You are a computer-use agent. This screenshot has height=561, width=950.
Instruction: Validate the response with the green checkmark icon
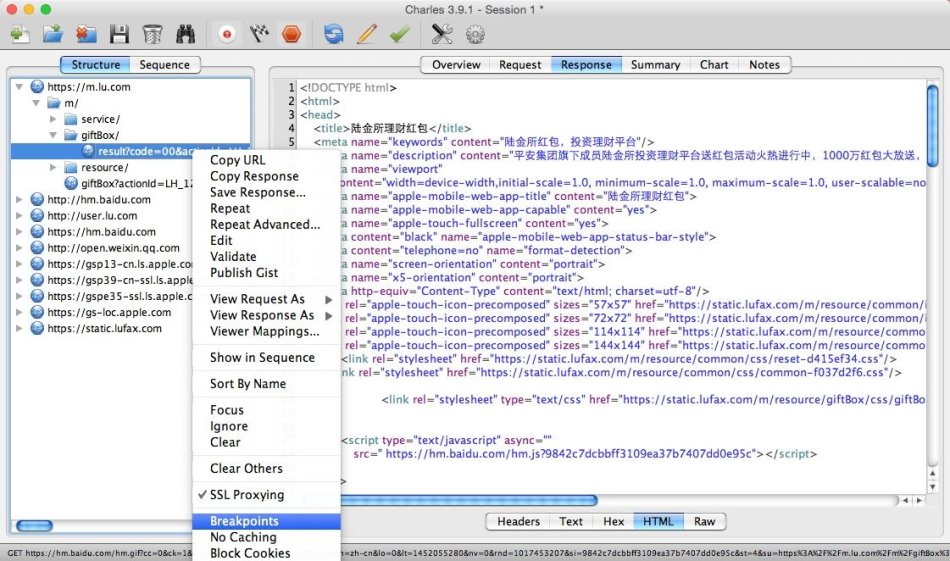pos(399,34)
